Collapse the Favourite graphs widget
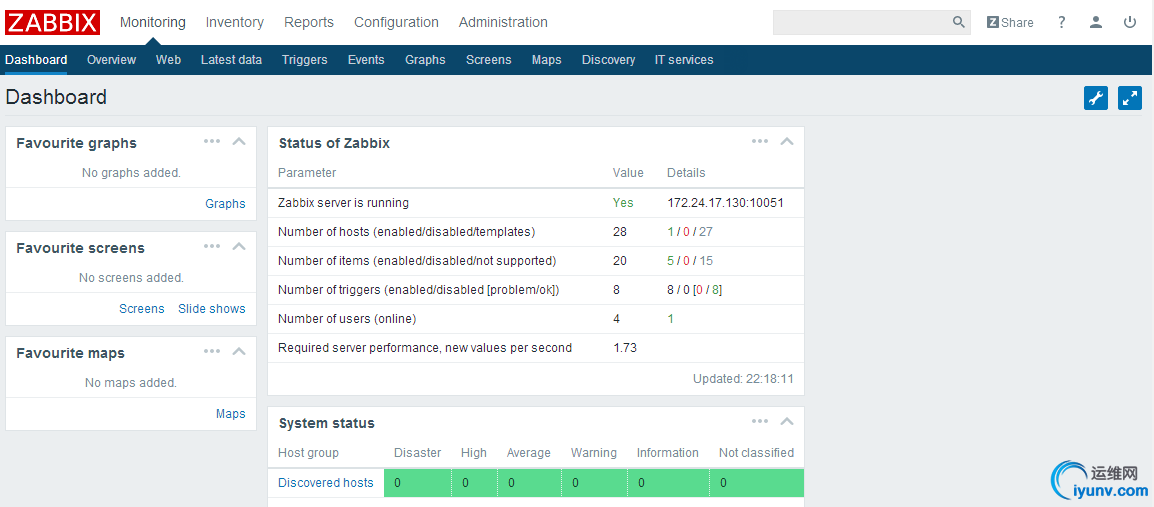Image resolution: width=1154 pixels, height=507 pixels. tap(239, 142)
